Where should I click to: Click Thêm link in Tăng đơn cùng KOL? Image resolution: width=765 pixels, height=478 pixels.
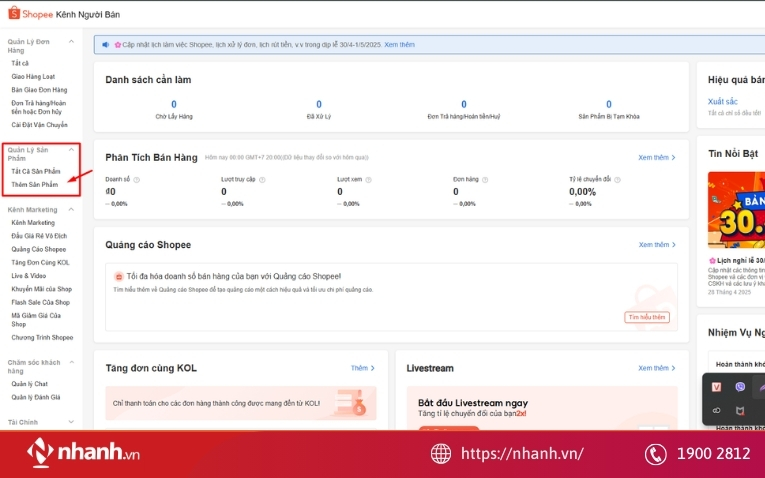click(x=362, y=368)
